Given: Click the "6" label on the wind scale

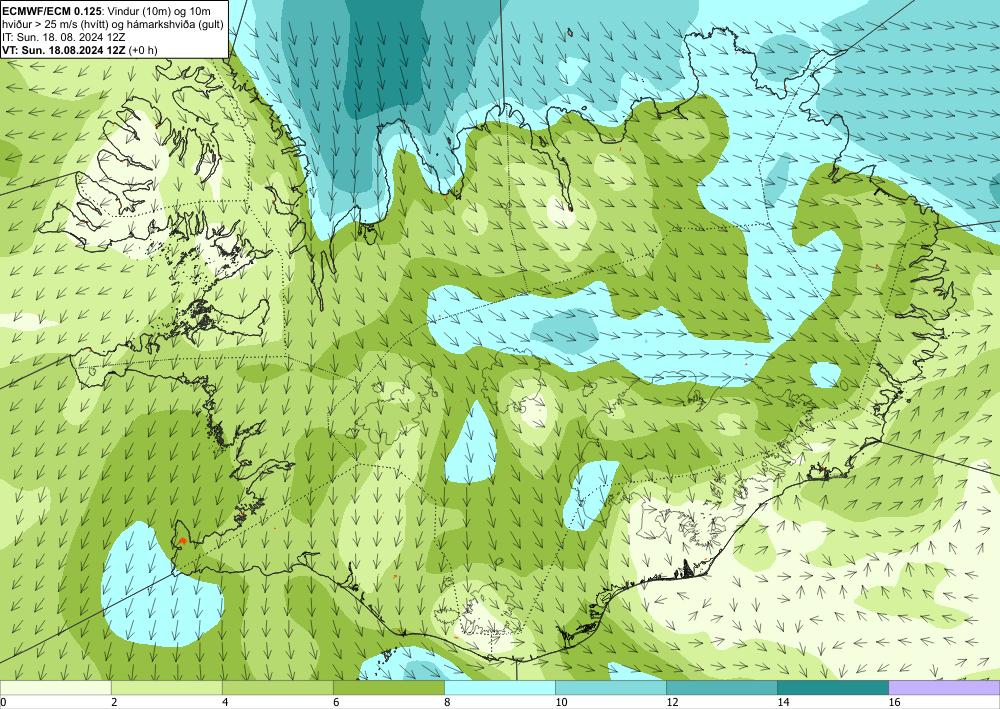Looking at the screenshot, I should tap(336, 702).
